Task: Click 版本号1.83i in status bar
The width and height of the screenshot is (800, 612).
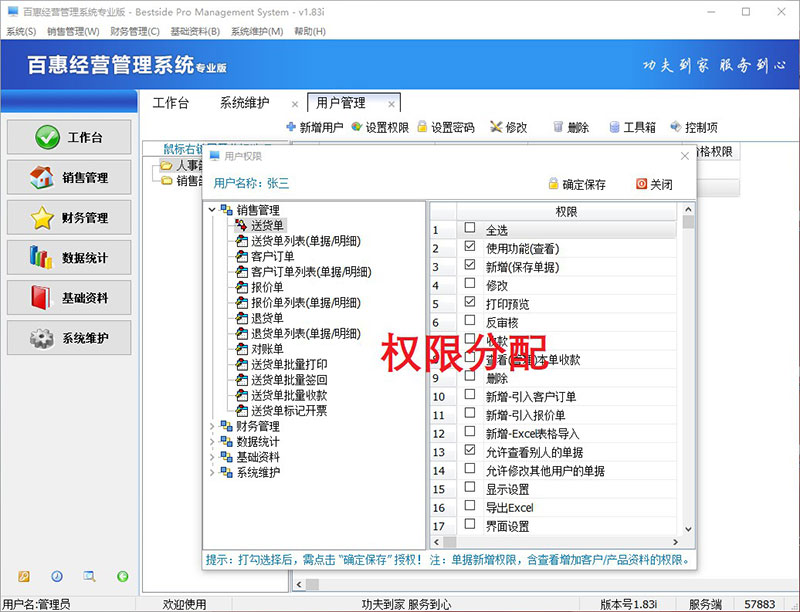Action: click(x=628, y=604)
